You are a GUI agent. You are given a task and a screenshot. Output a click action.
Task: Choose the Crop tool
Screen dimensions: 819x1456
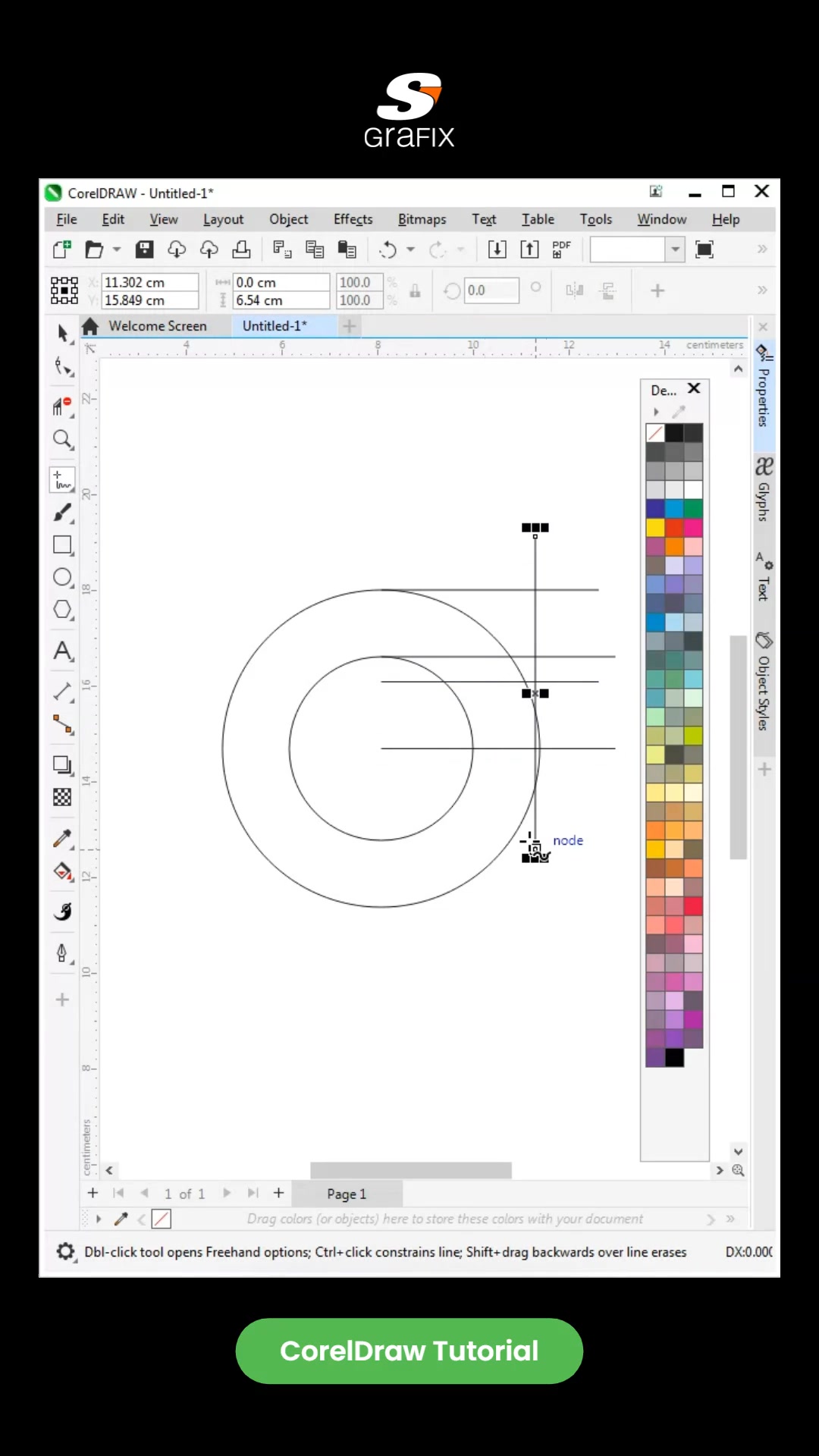[63, 405]
